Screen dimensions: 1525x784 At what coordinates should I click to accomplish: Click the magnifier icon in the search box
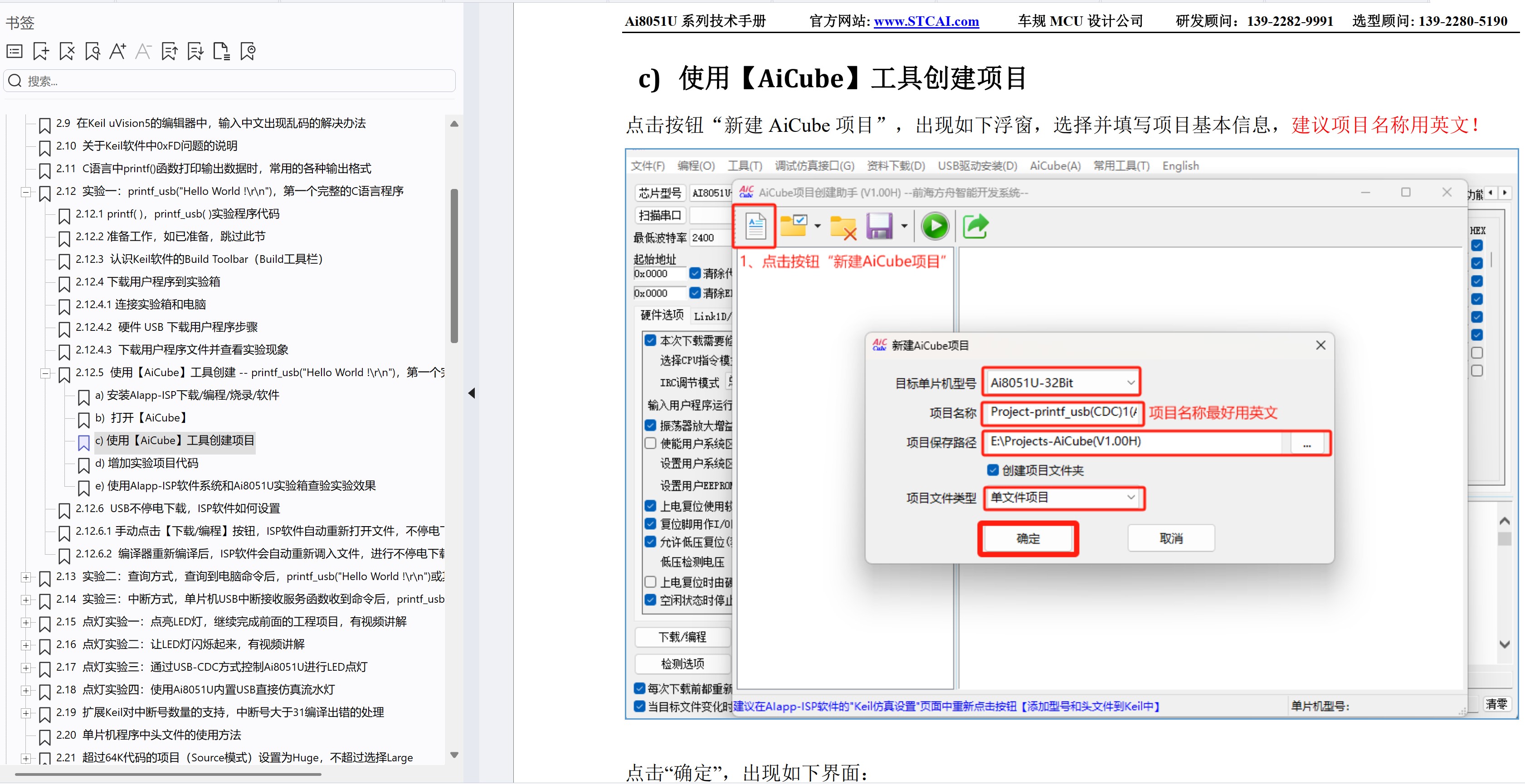15,81
